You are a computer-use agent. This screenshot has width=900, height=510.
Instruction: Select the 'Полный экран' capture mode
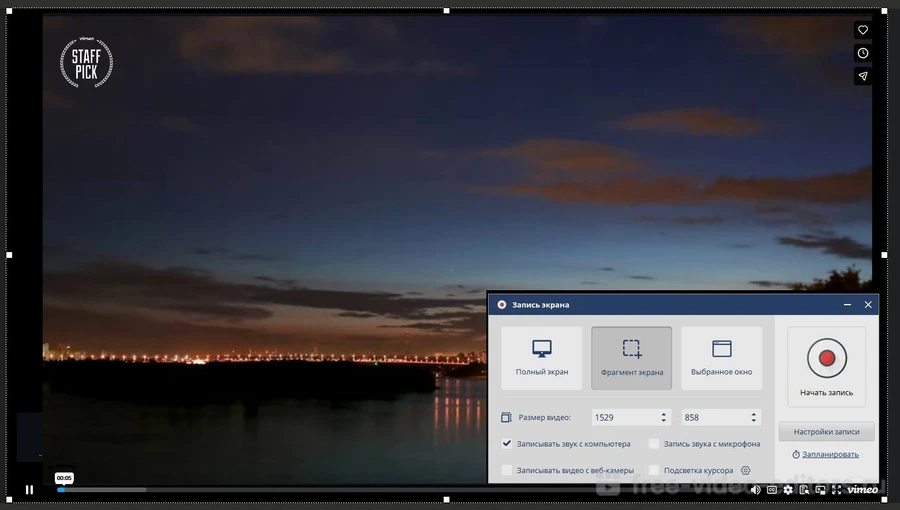[542, 357]
